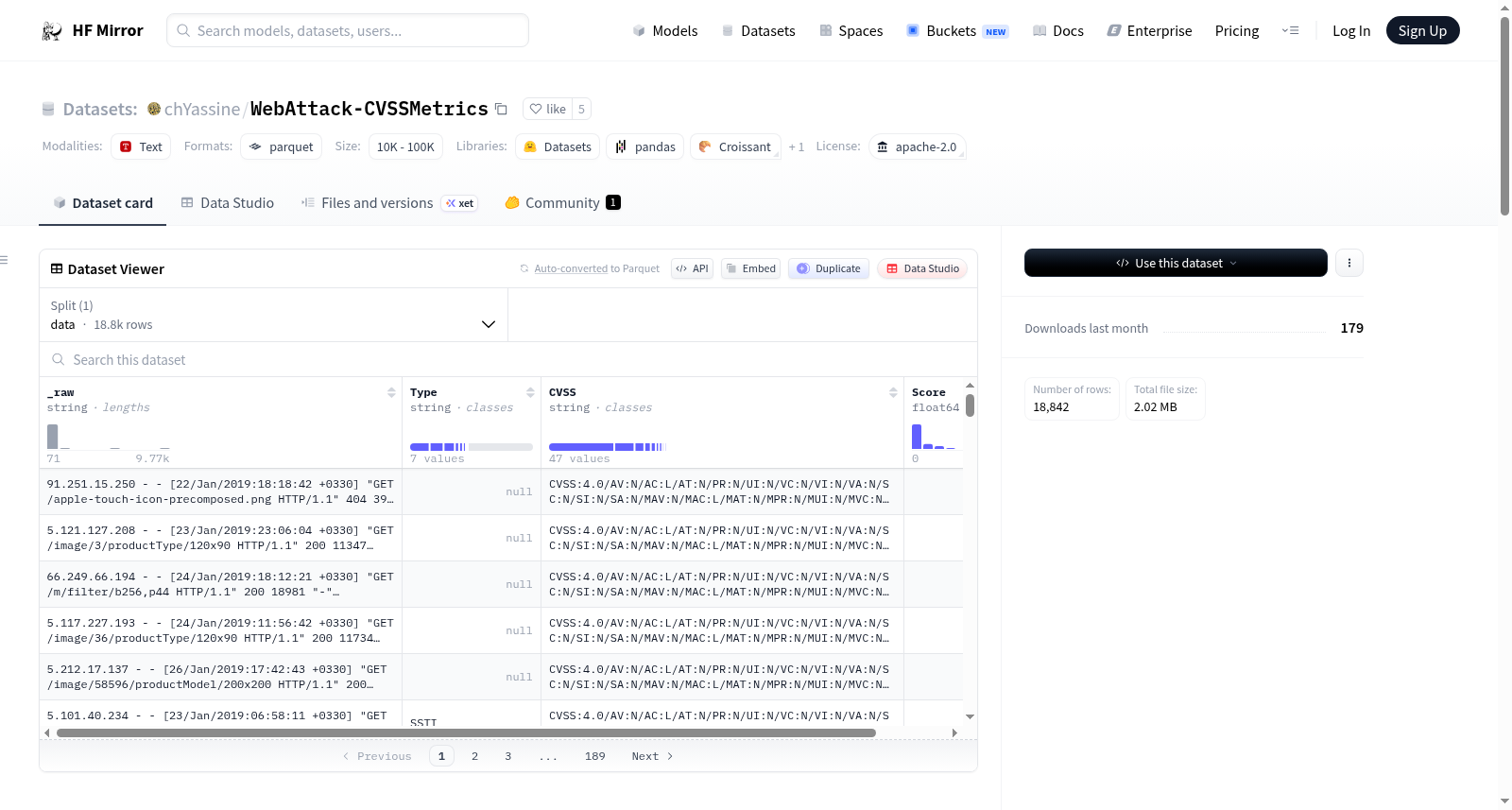Search this dataset input field
The height and width of the screenshot is (810, 1512).
[x=508, y=359]
